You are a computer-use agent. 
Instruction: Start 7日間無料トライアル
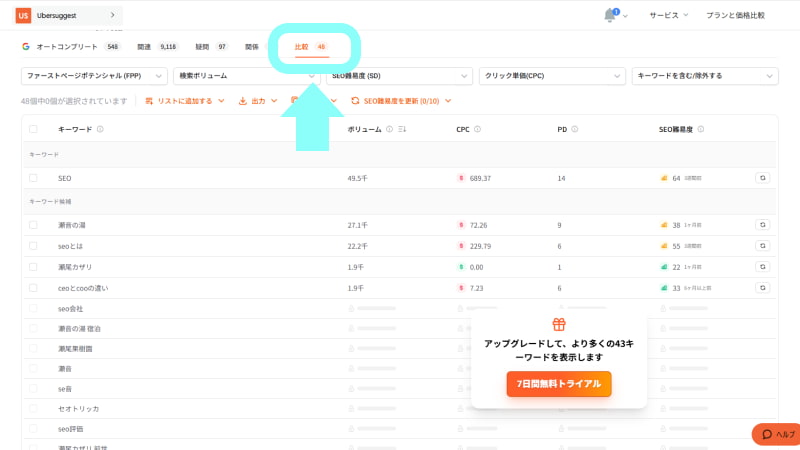click(559, 384)
